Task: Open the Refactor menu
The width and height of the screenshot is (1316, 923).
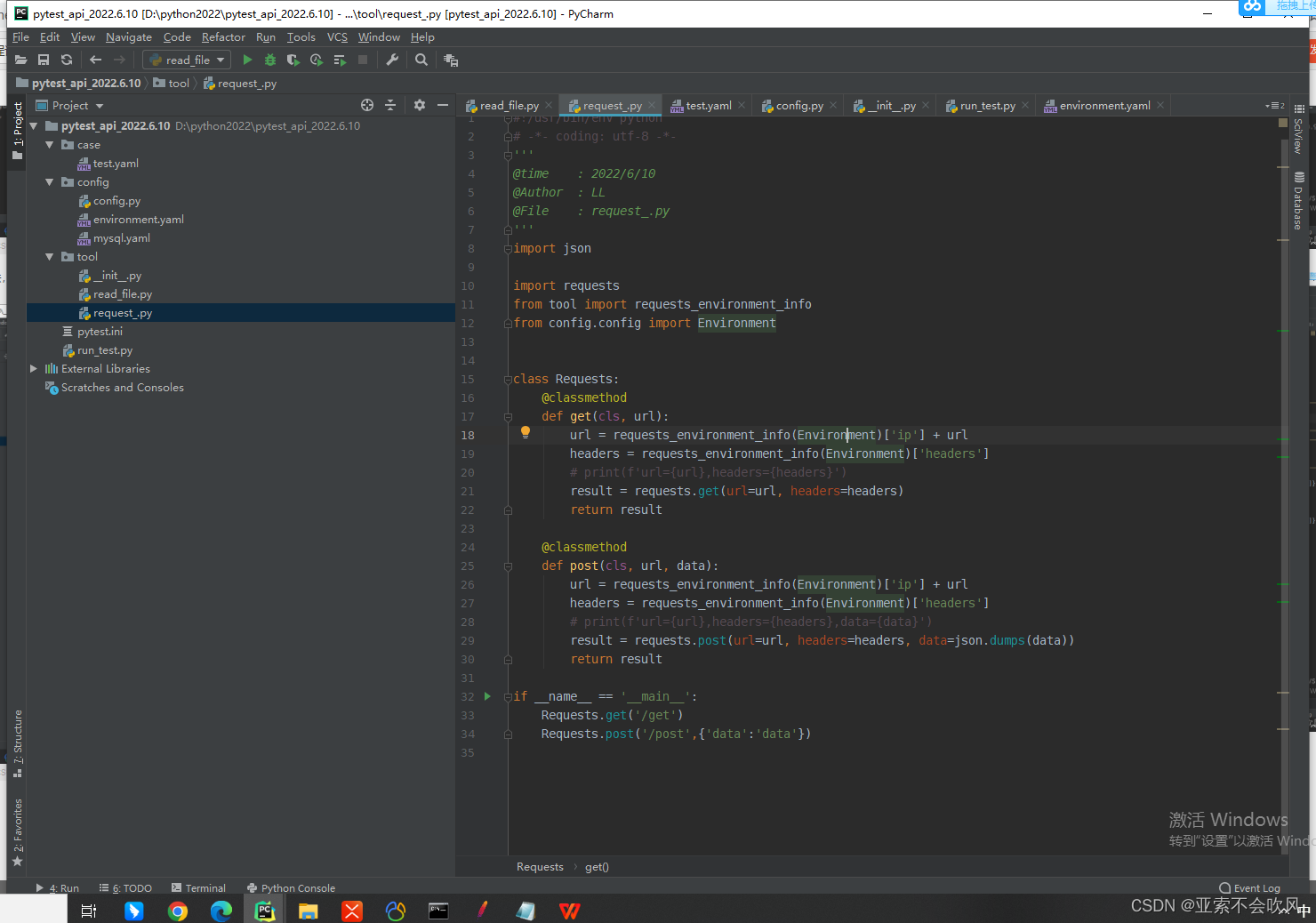Action: point(223,37)
